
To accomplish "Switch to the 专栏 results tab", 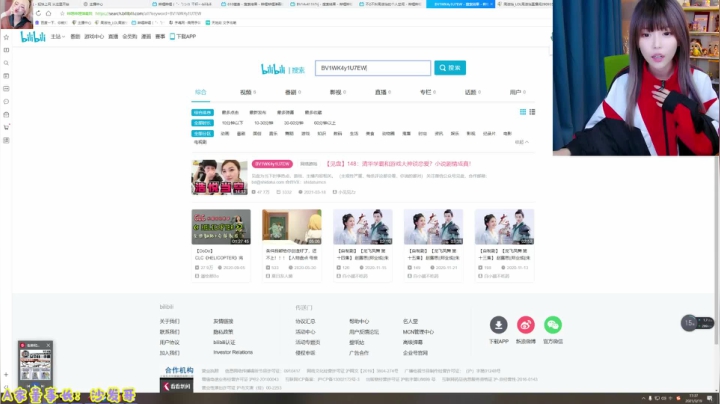I will pos(428,92).
